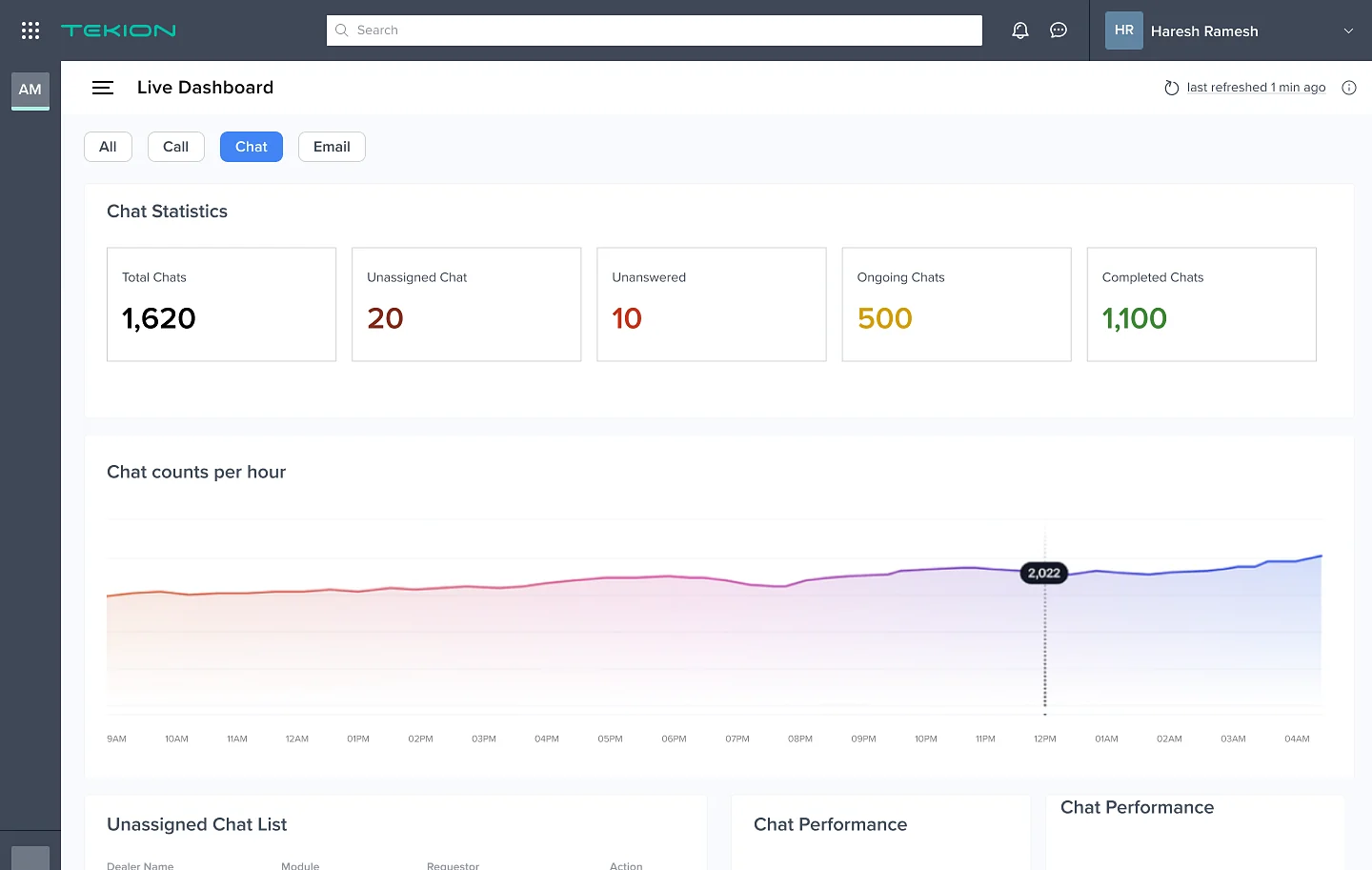Open the info icon next to refresh
The image size is (1372, 870).
[x=1349, y=88]
